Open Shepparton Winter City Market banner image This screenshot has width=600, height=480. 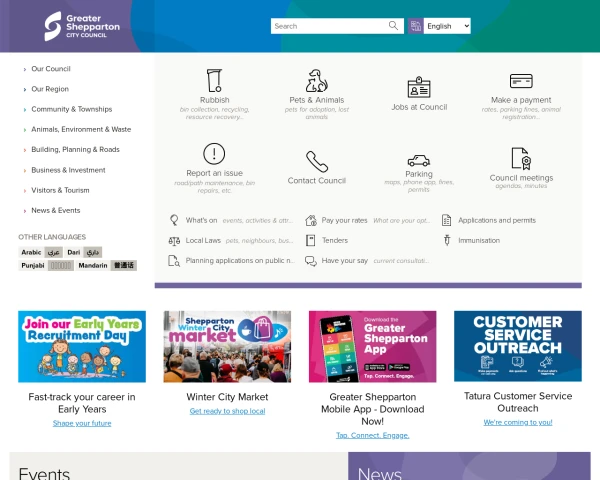227,346
